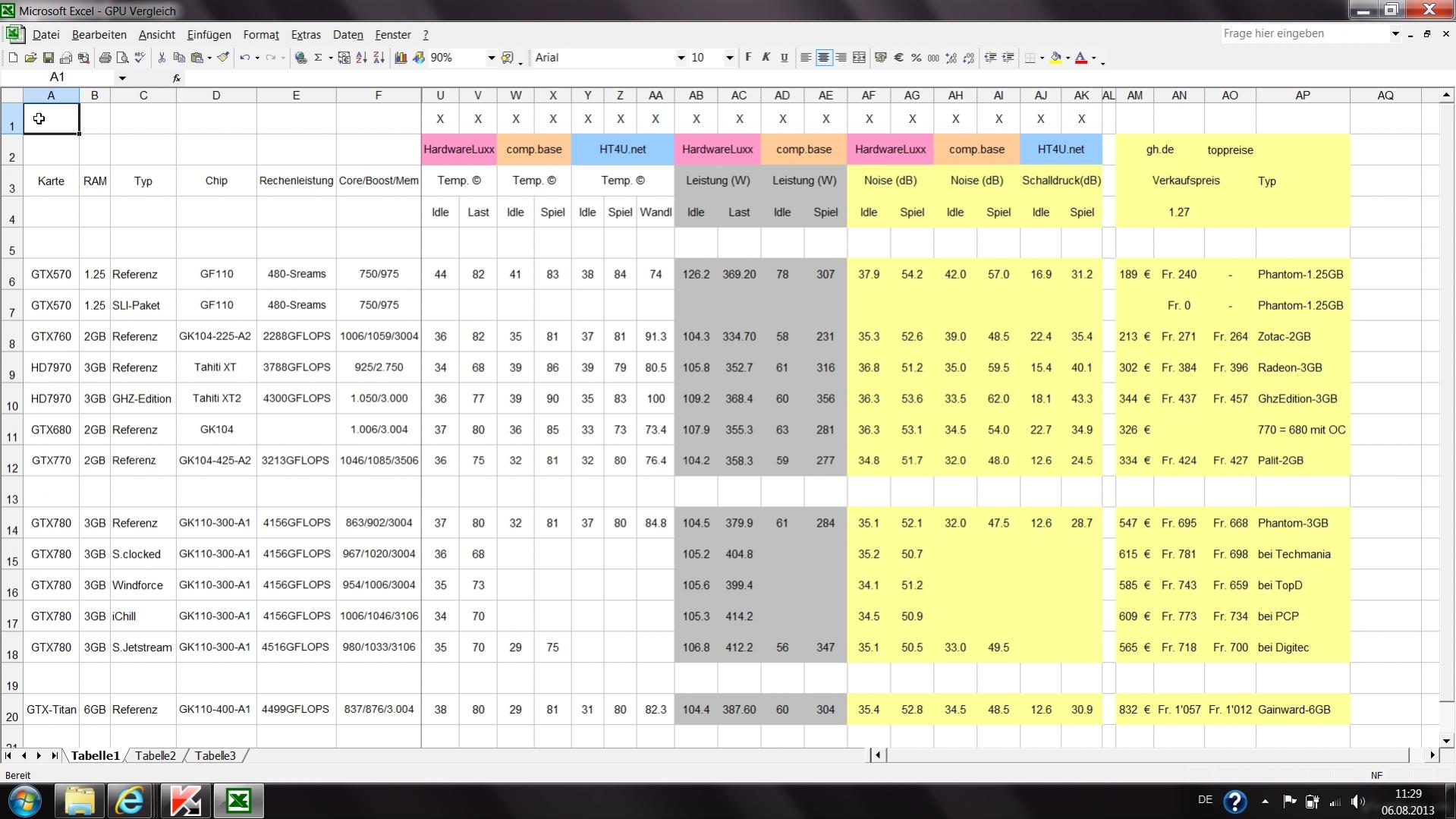Open the Bearbeiten menu
Viewport: 1456px width, 819px height.
pos(99,35)
